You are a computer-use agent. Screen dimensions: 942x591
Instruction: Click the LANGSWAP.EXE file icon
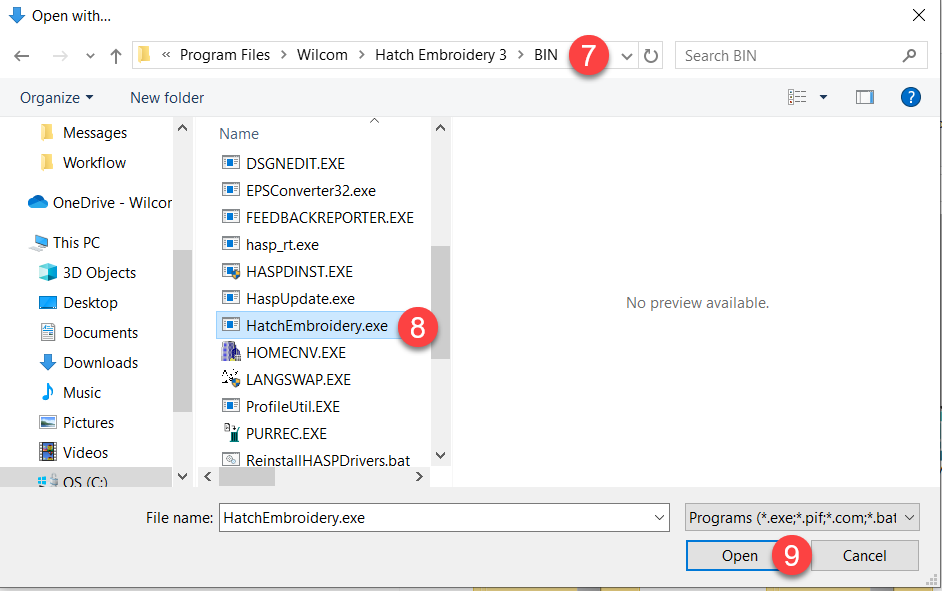point(231,378)
